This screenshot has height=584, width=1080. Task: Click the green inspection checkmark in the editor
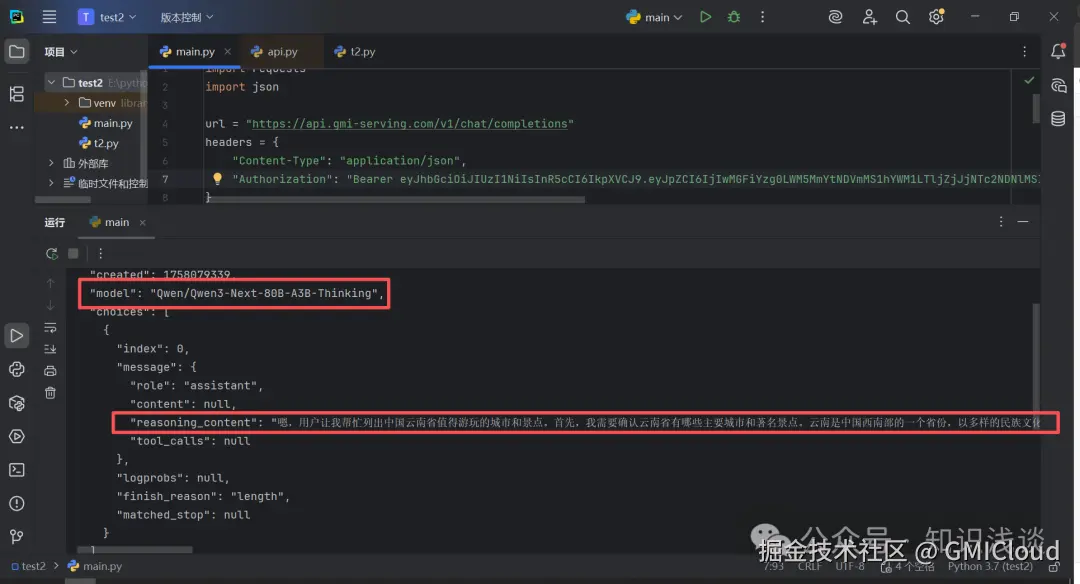click(x=1029, y=81)
